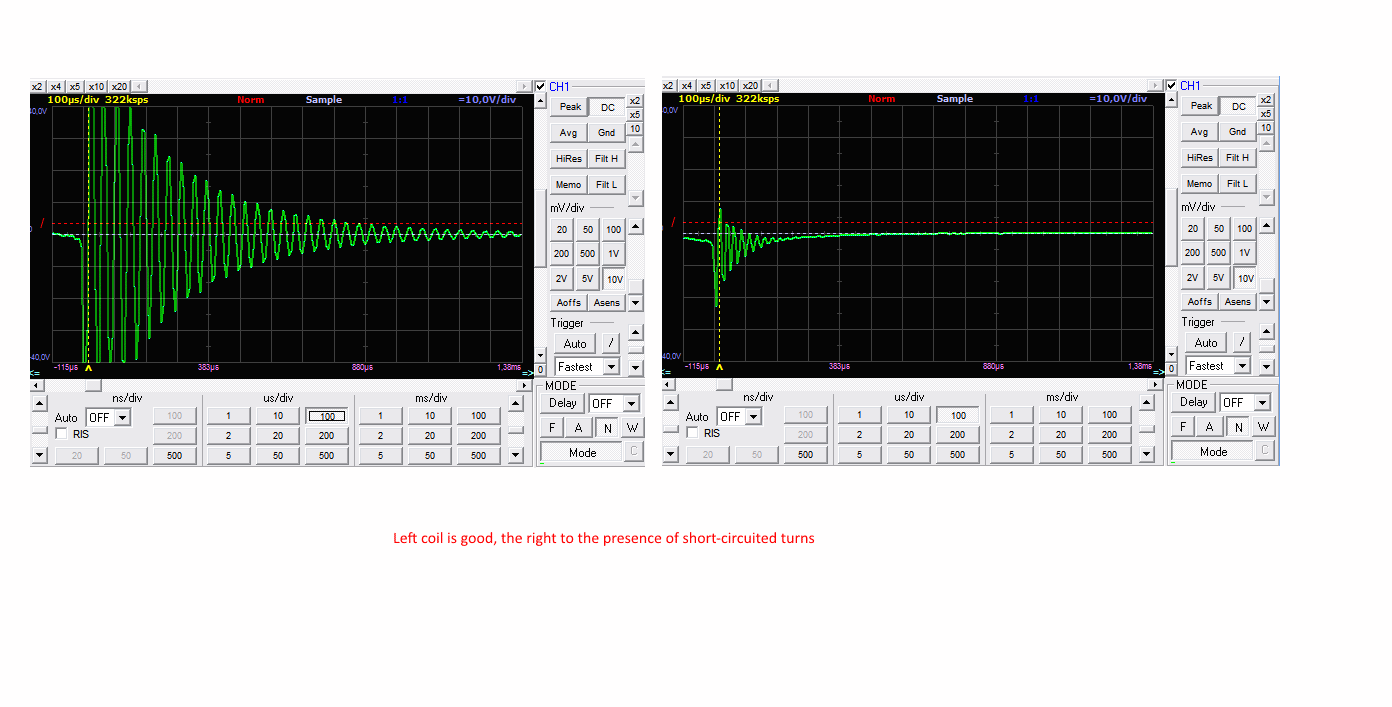Click the Mode button on the right scope
This screenshot has width=1392, height=707.
click(1214, 452)
